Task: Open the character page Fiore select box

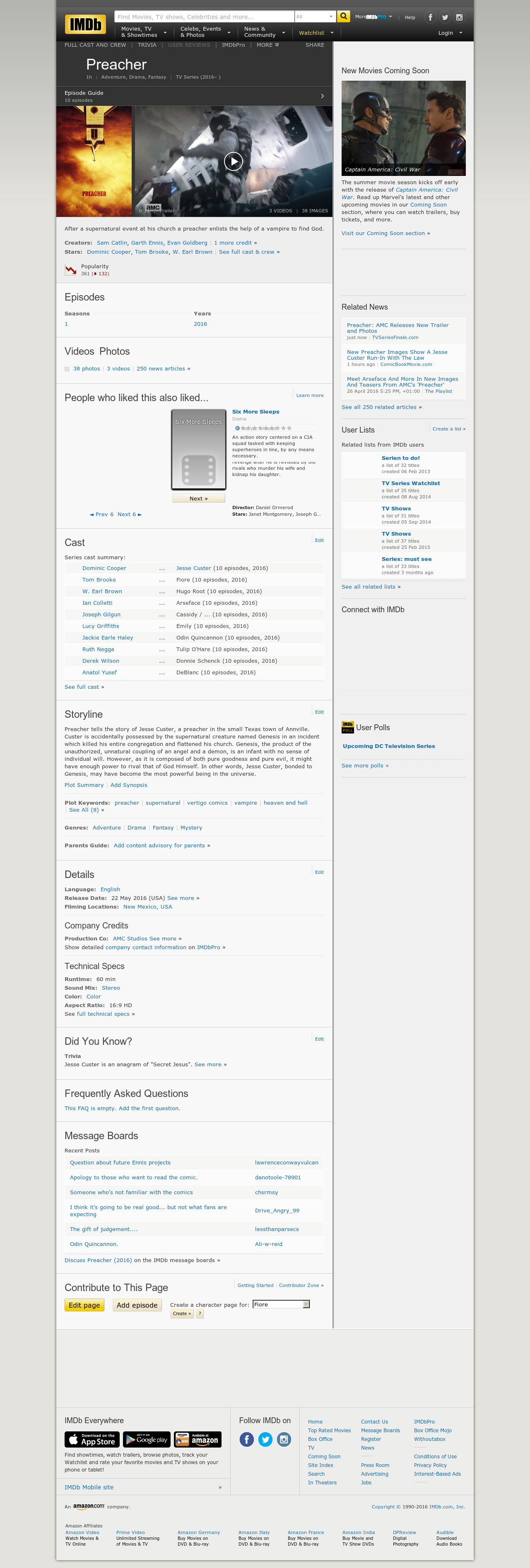Action: [x=282, y=1304]
